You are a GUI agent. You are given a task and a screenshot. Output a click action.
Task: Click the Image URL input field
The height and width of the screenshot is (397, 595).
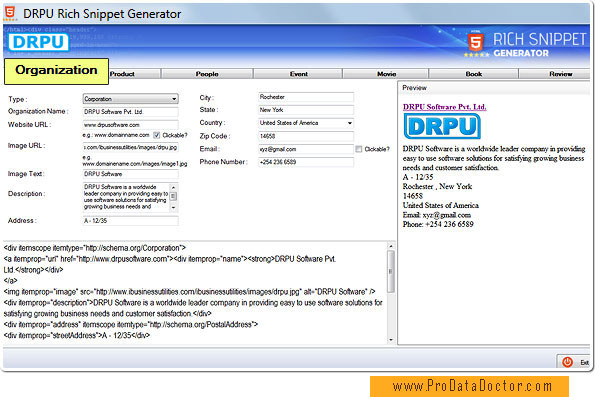131,147
